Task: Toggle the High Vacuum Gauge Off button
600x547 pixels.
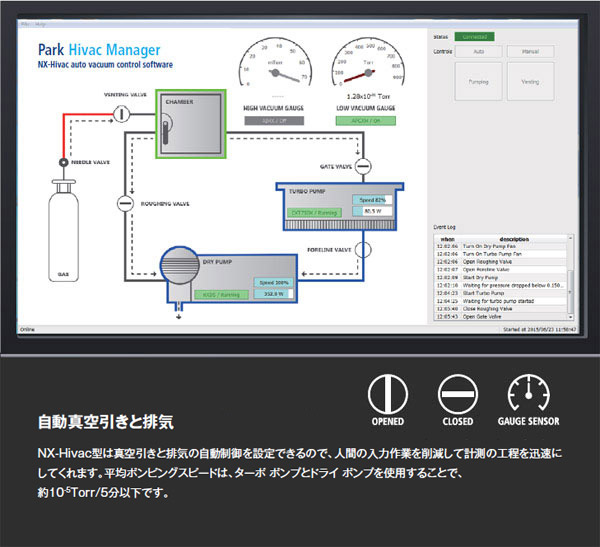Action: point(274,121)
